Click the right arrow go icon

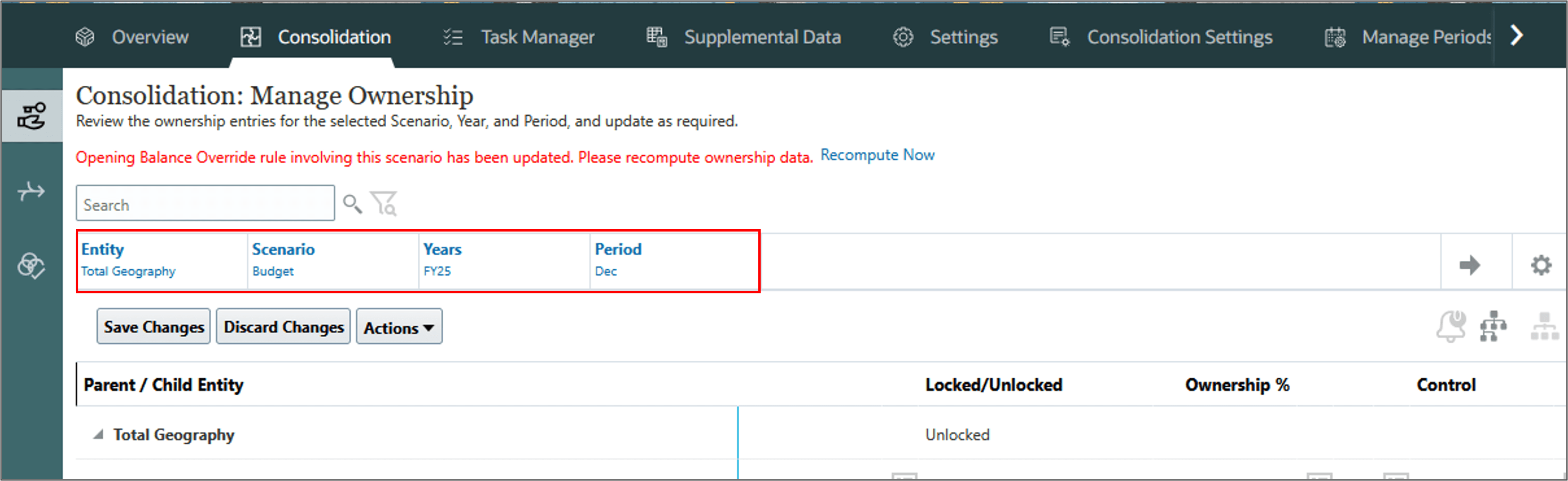click(x=1470, y=265)
